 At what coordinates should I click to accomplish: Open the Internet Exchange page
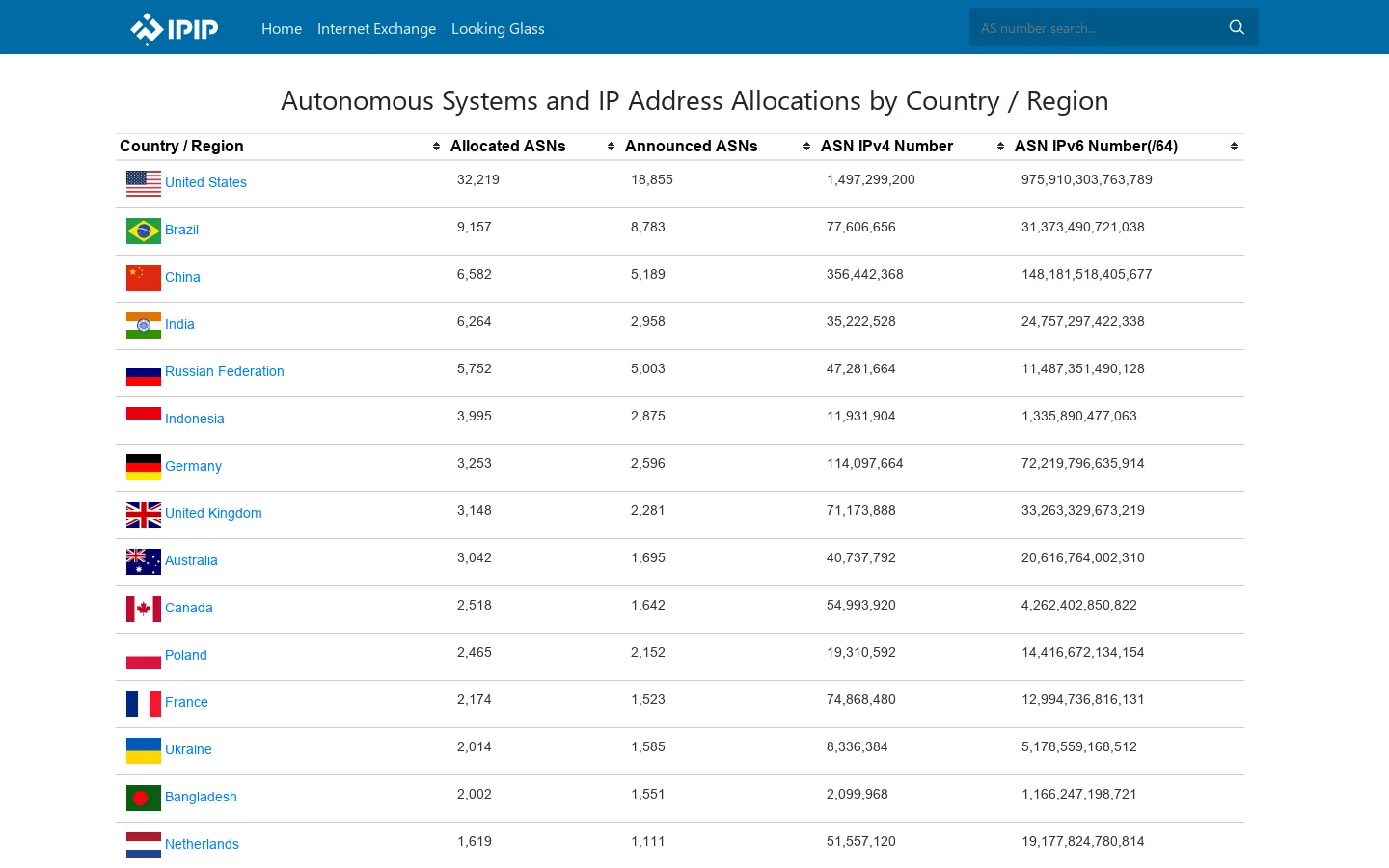(376, 29)
